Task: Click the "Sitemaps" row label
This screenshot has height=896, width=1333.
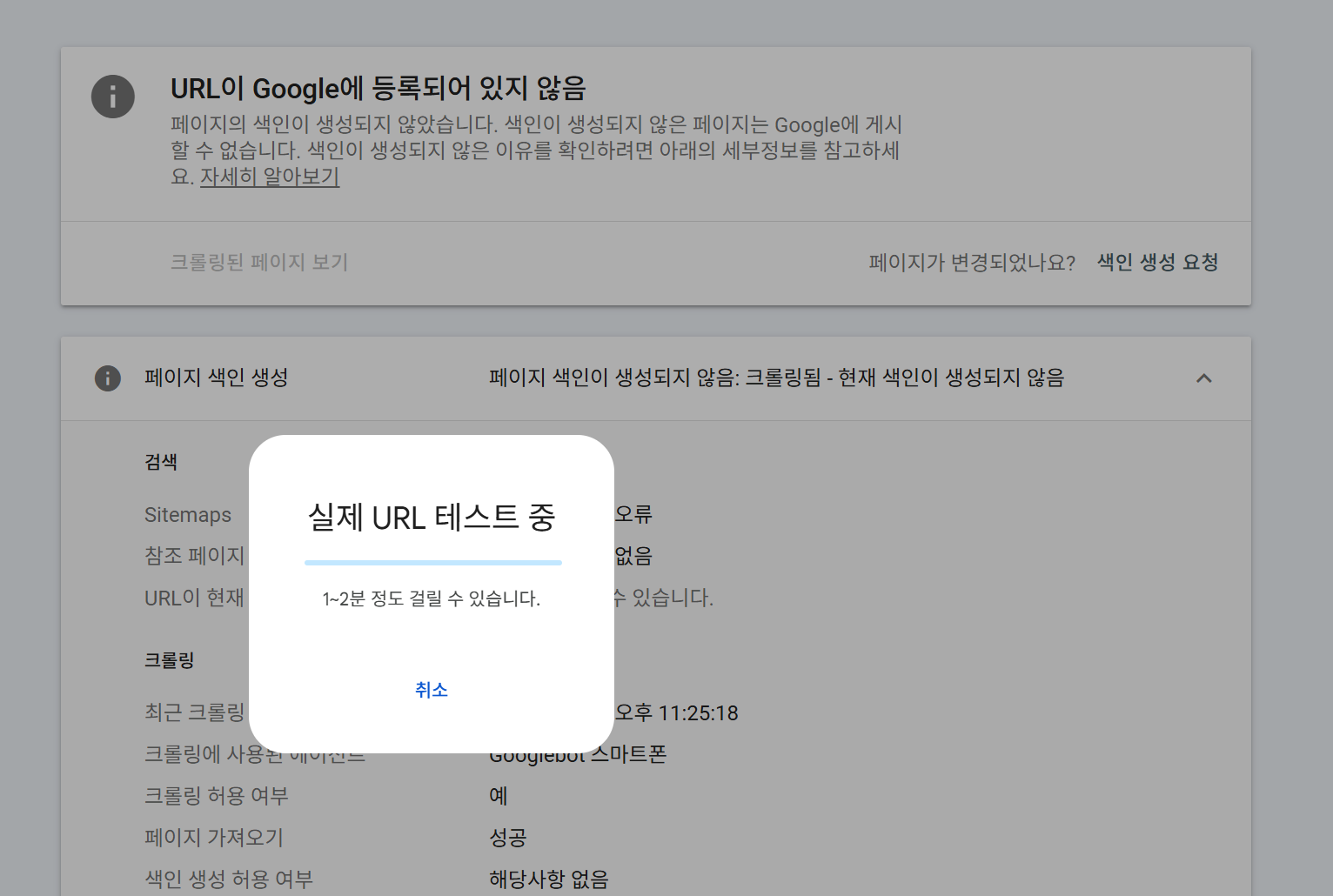Action: pos(188,515)
